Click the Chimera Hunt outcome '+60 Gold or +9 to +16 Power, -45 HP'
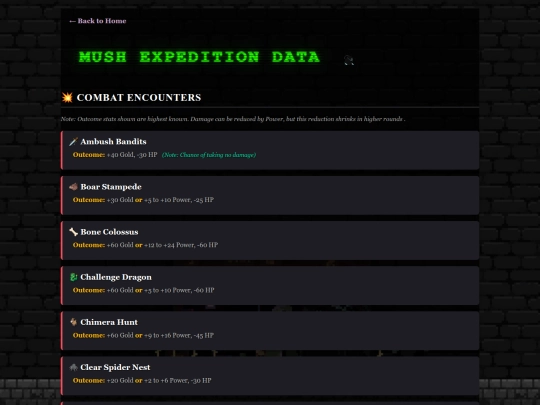Viewport: 540px width, 405px height. point(160,335)
